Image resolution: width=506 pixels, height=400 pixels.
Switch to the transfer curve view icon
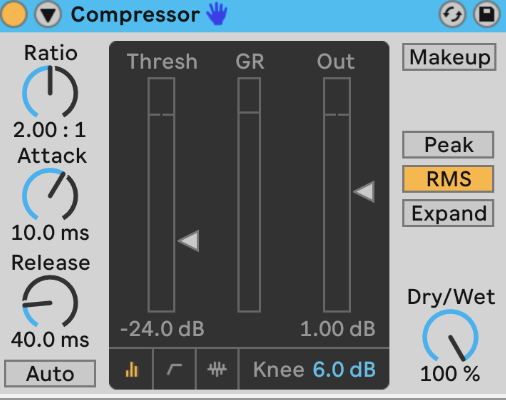click(x=174, y=369)
